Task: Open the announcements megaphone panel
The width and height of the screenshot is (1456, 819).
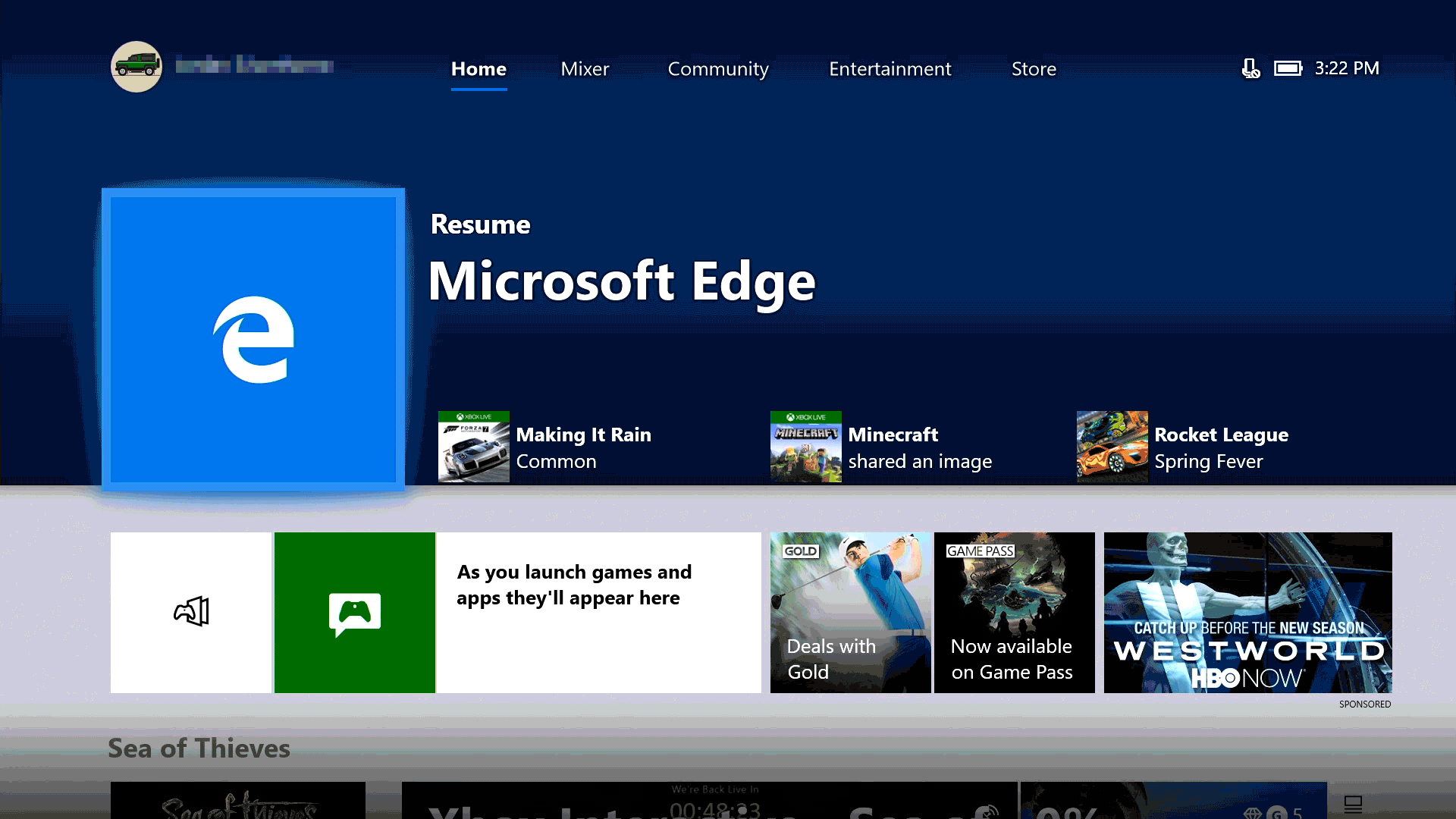Action: pos(191,612)
